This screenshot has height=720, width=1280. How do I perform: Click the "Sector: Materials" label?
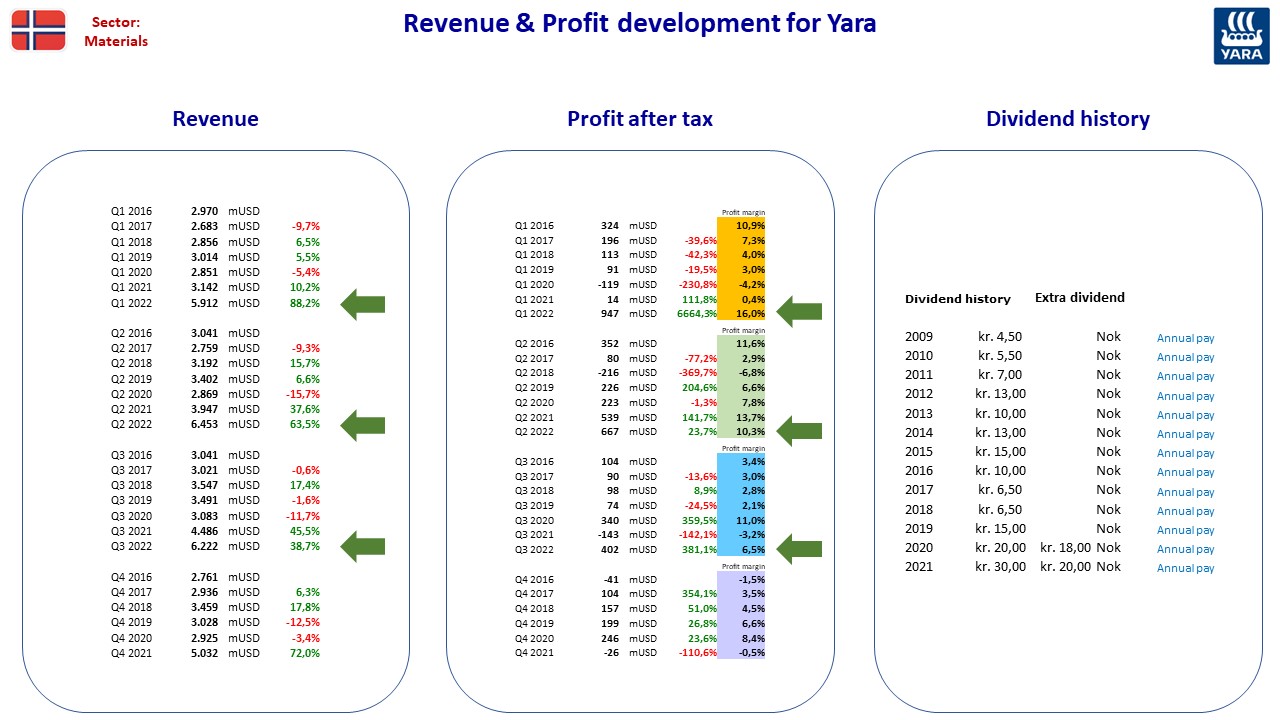[x=116, y=31]
